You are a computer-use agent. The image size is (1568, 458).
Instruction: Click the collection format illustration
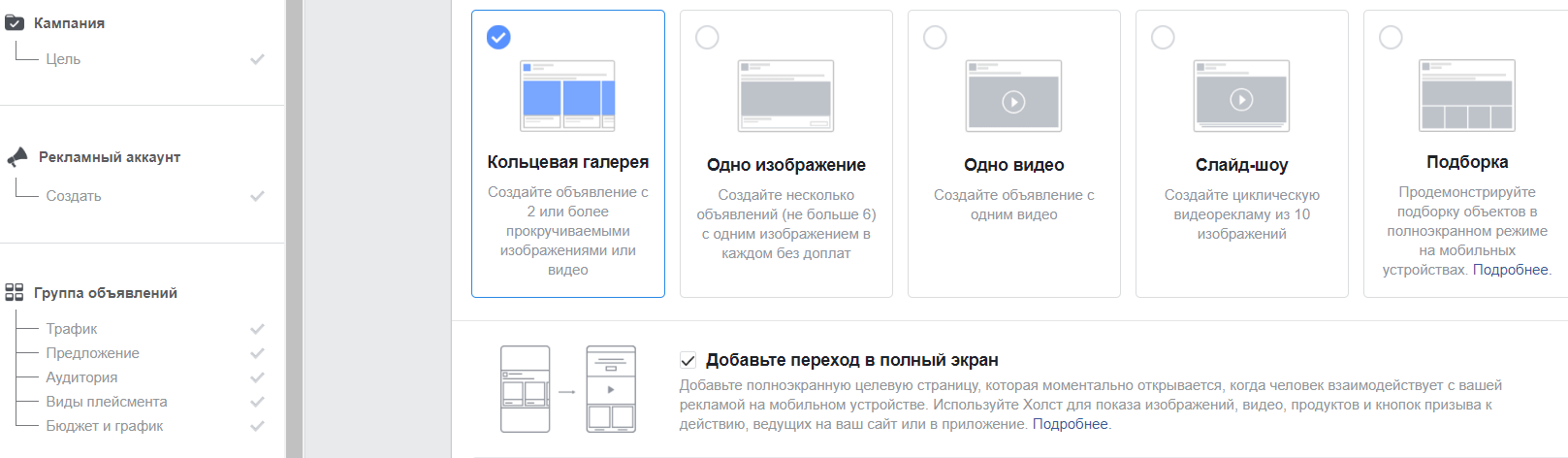click(1466, 96)
